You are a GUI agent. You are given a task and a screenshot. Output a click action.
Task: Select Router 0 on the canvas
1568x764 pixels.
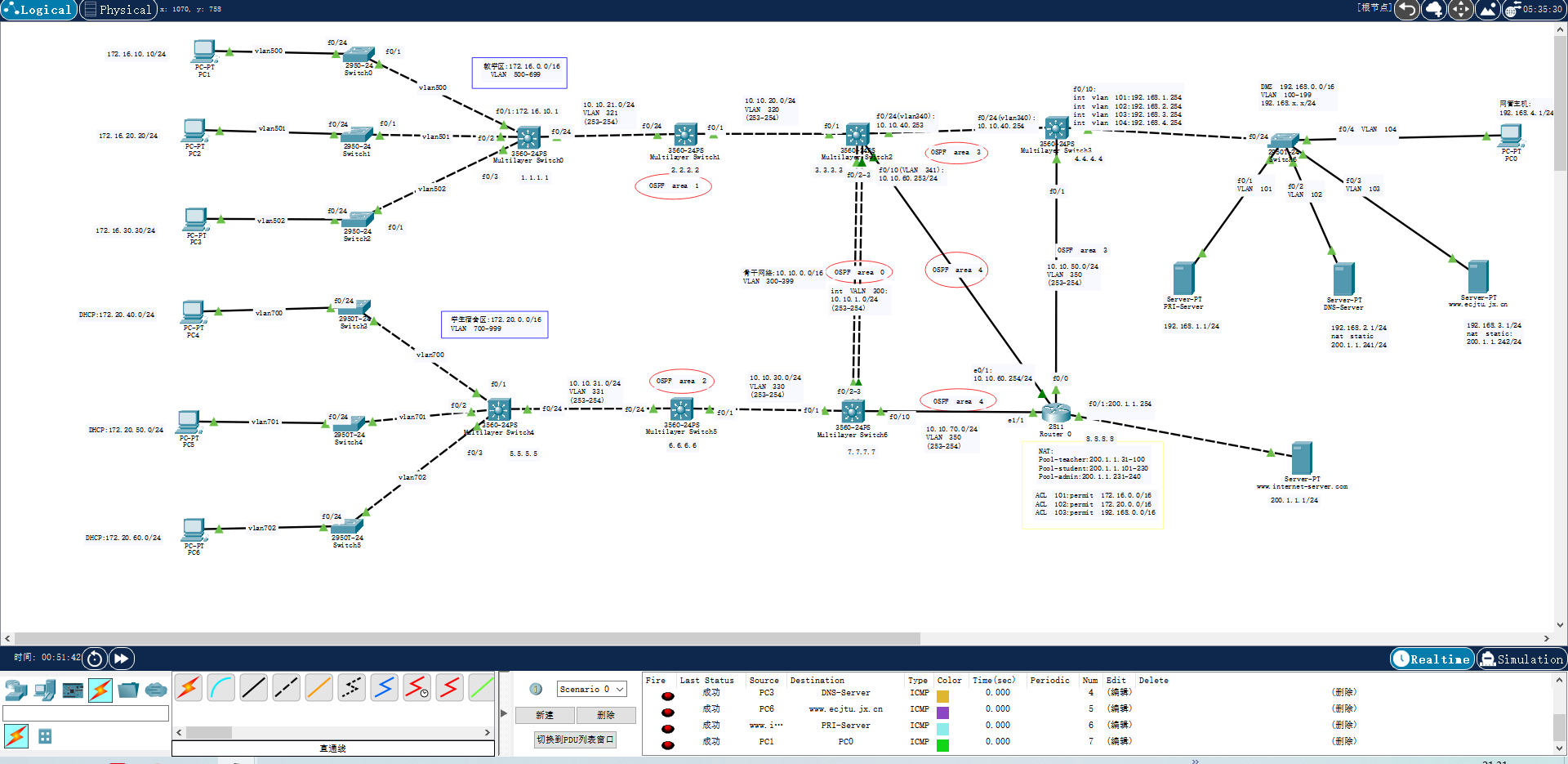click(x=1055, y=413)
